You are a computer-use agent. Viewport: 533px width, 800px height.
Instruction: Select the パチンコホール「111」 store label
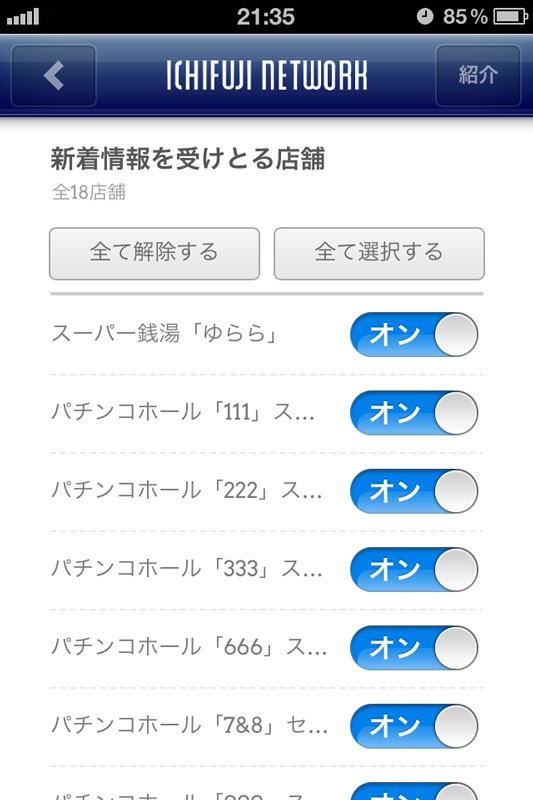pos(183,412)
